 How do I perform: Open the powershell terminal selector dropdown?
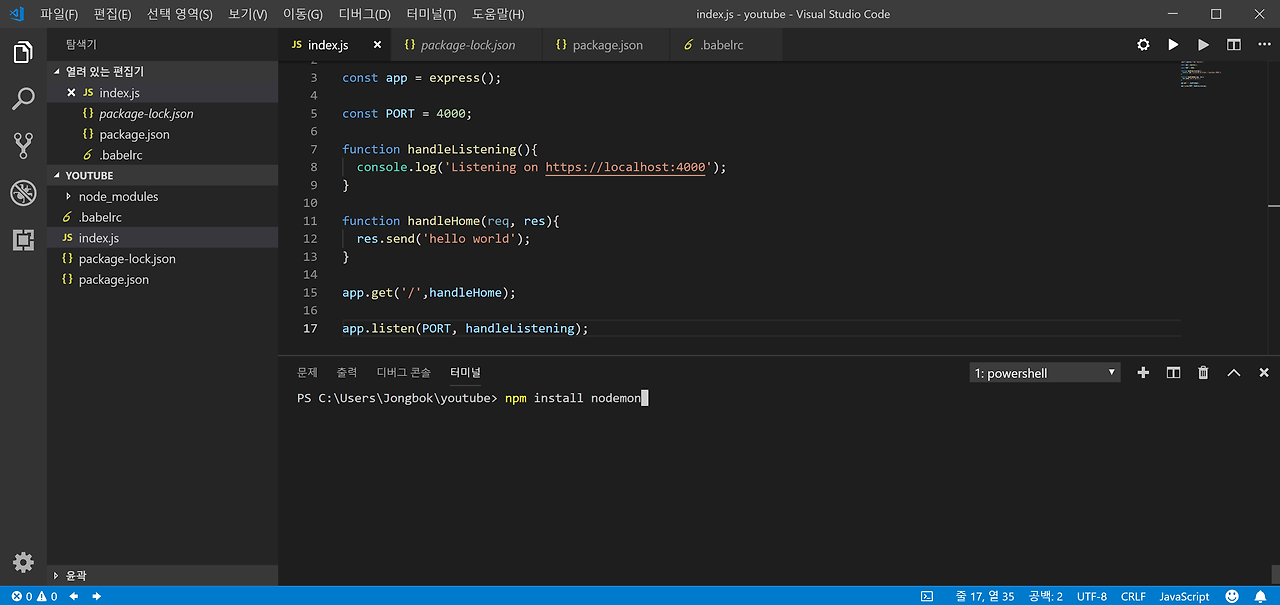pos(1044,373)
